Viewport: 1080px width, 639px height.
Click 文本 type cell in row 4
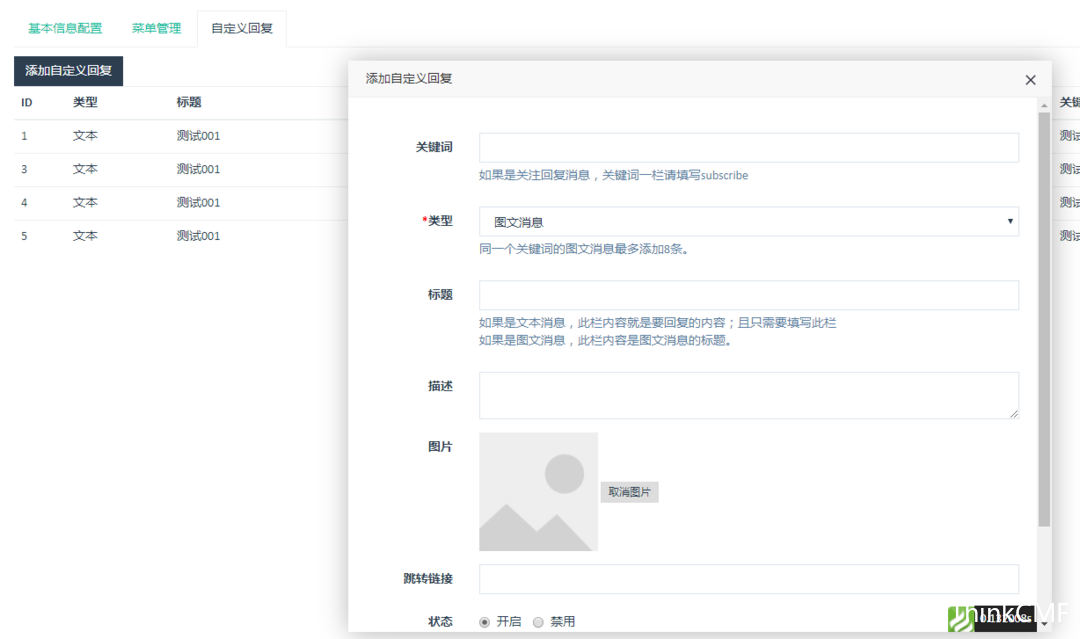click(x=85, y=202)
